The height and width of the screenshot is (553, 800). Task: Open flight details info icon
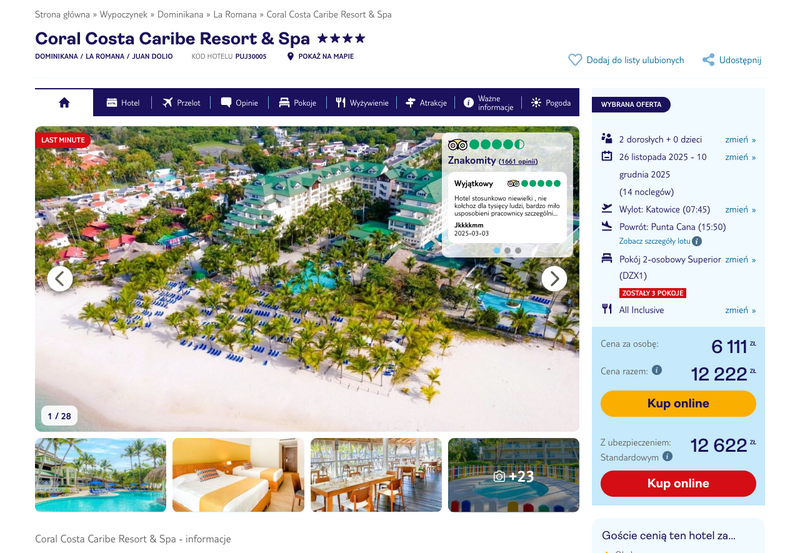[x=696, y=241]
